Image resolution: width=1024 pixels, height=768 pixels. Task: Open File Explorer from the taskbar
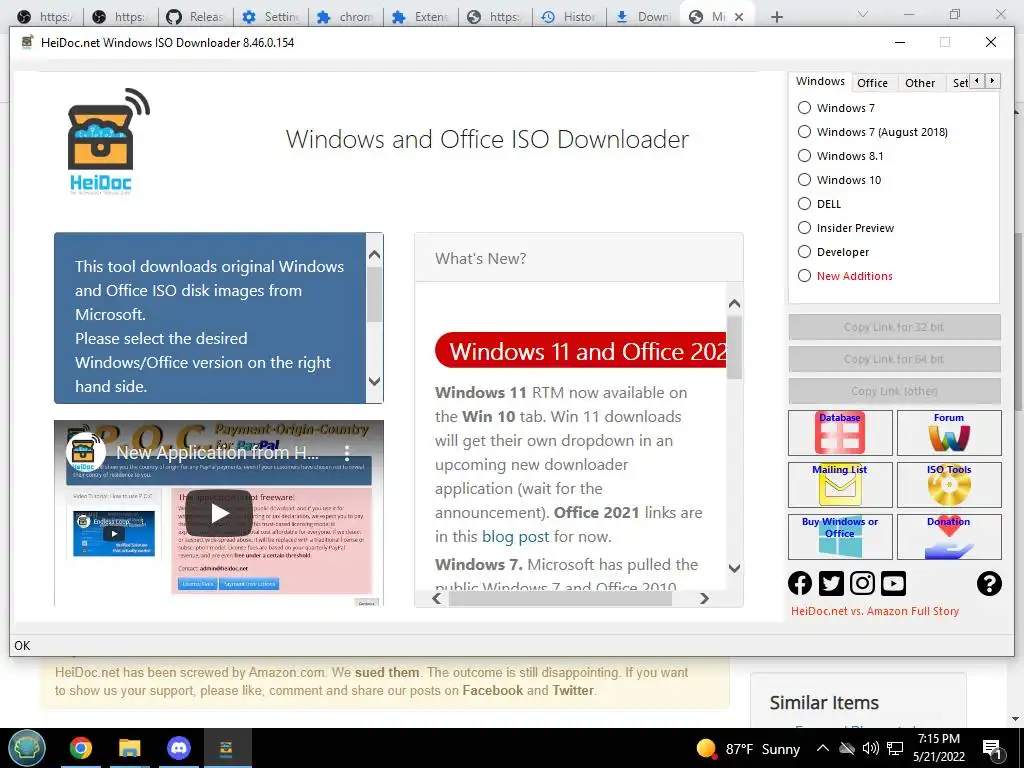click(129, 748)
